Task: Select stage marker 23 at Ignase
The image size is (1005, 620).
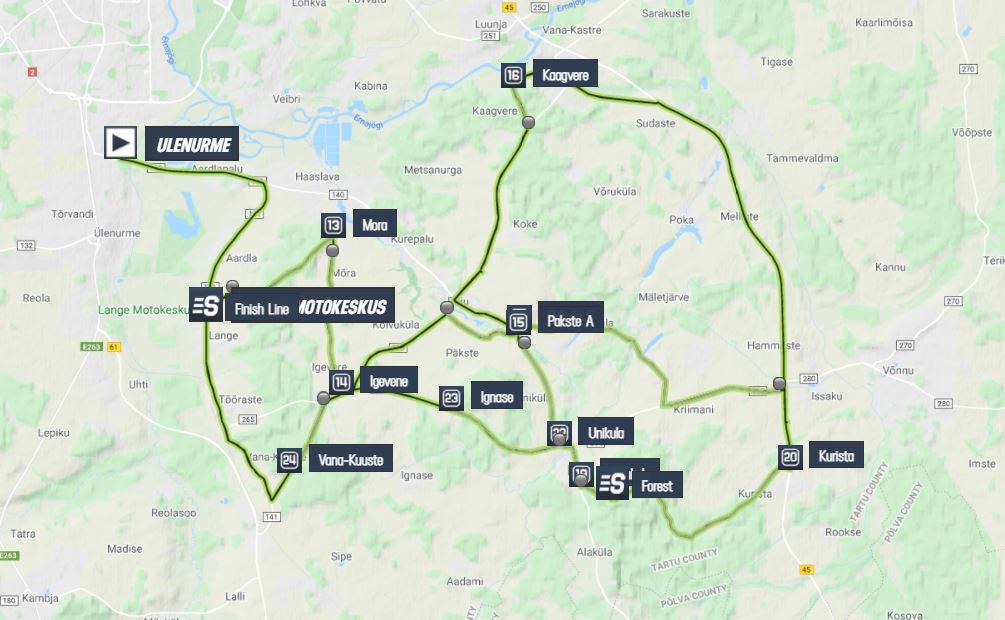Action: coord(451,398)
